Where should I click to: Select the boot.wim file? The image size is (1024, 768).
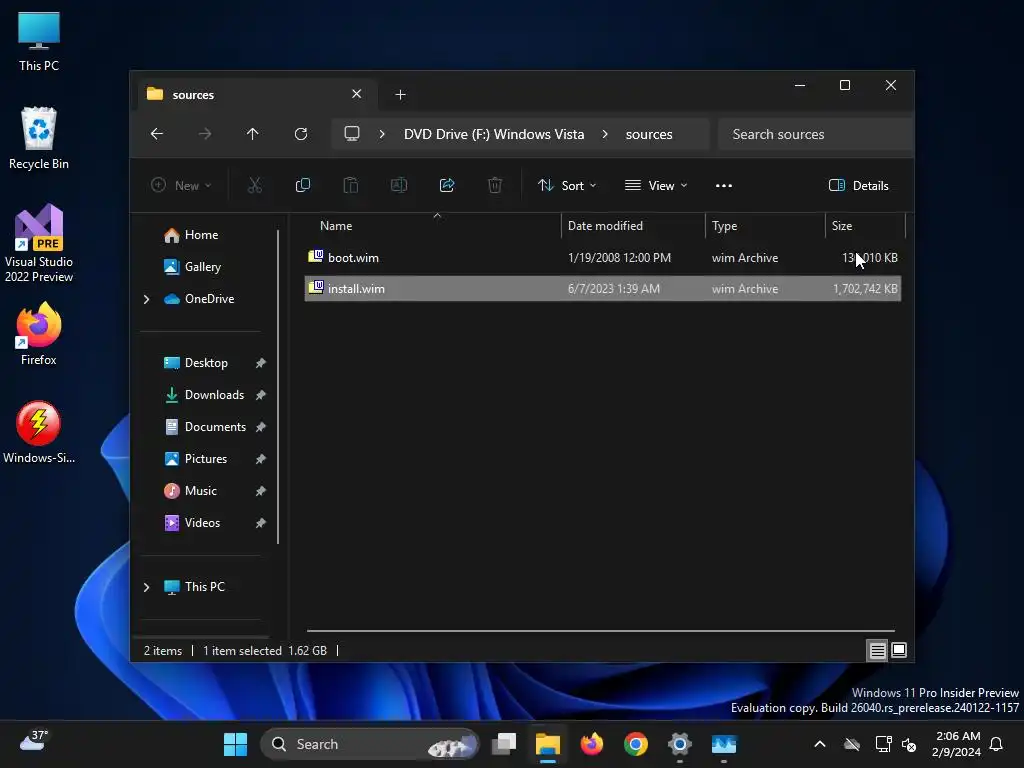[603, 258]
